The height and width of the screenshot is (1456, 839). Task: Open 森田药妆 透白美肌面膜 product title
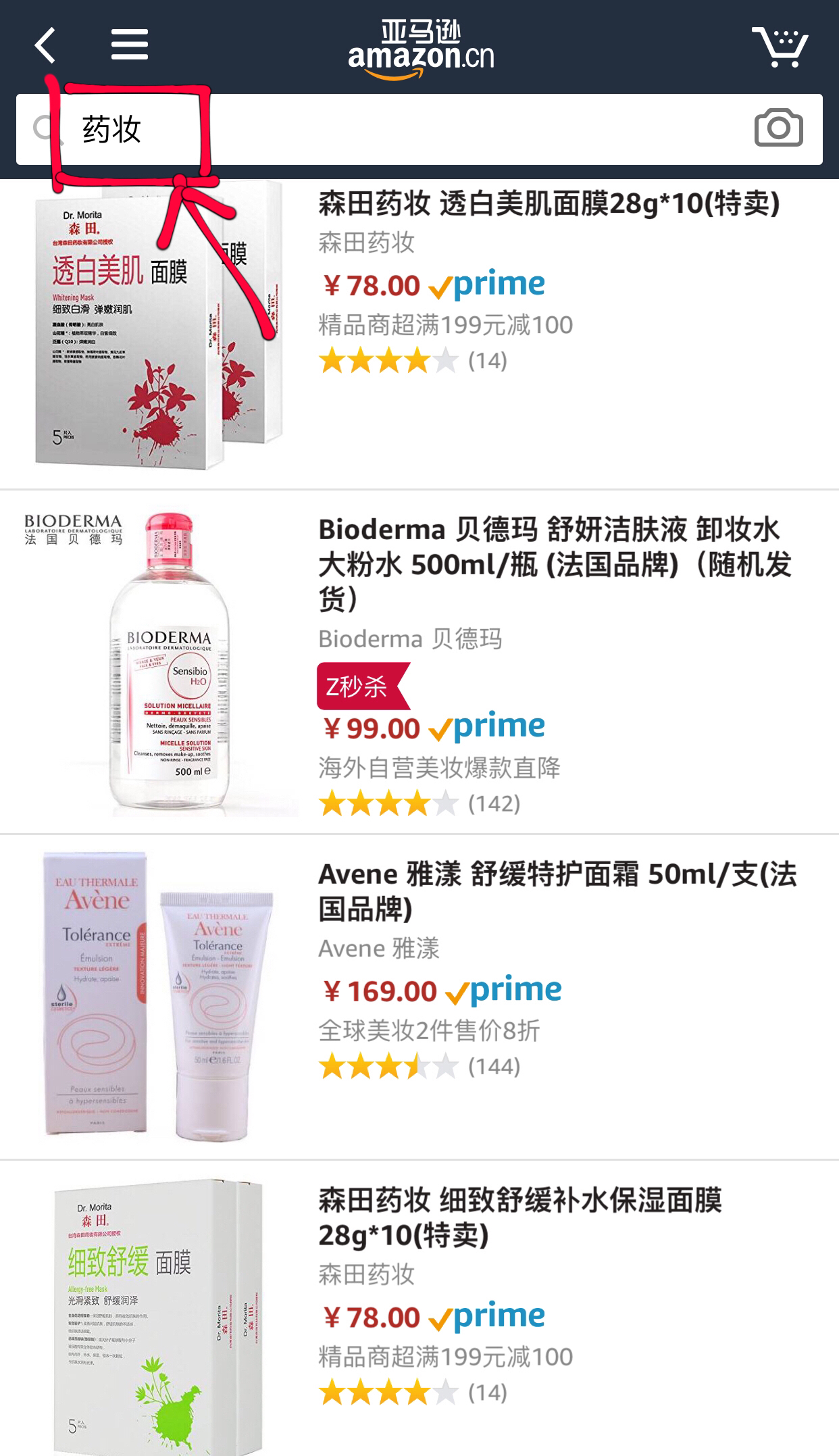coord(549,203)
